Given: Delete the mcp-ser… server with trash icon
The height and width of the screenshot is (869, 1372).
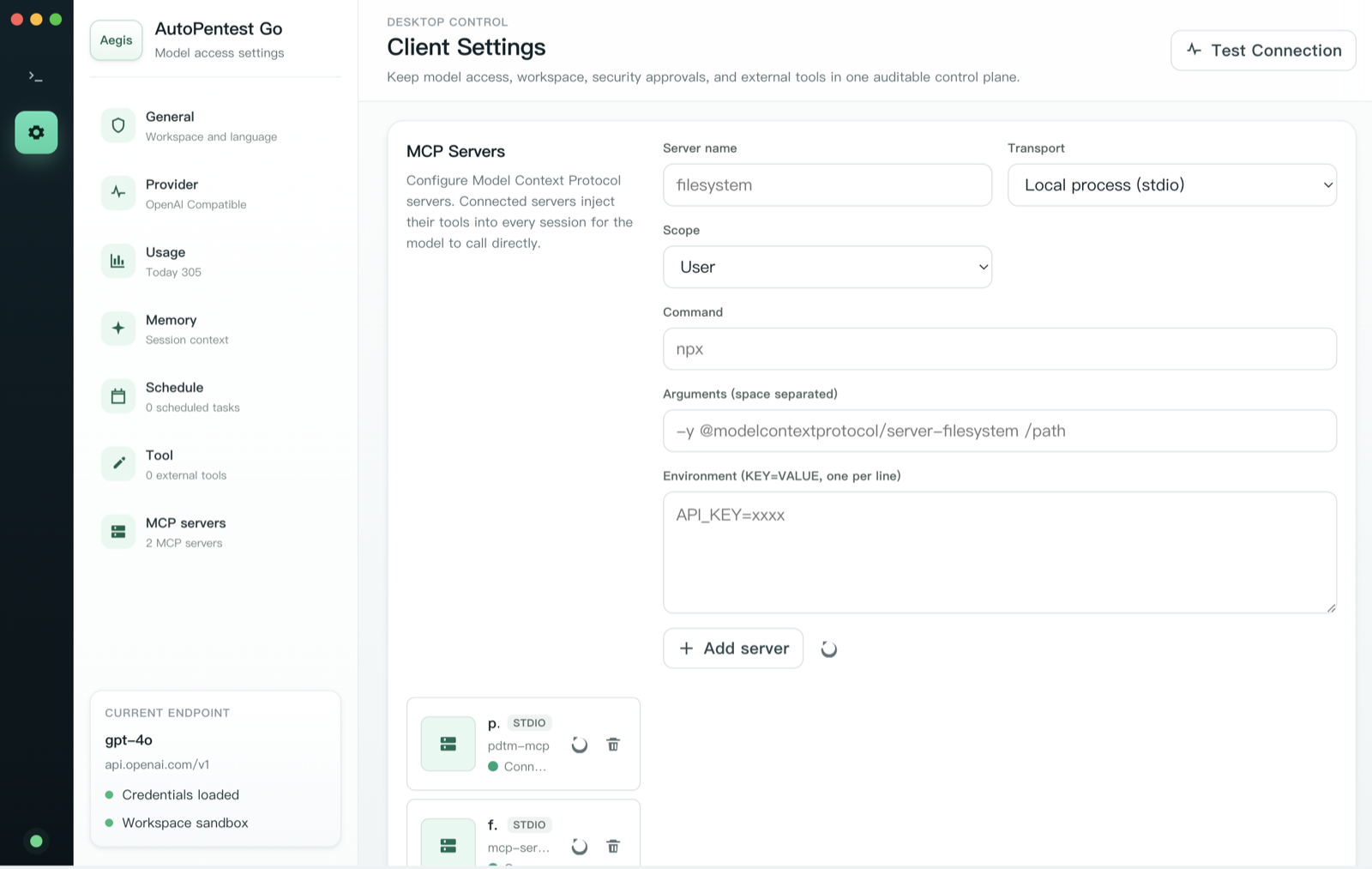Looking at the screenshot, I should 613,847.
